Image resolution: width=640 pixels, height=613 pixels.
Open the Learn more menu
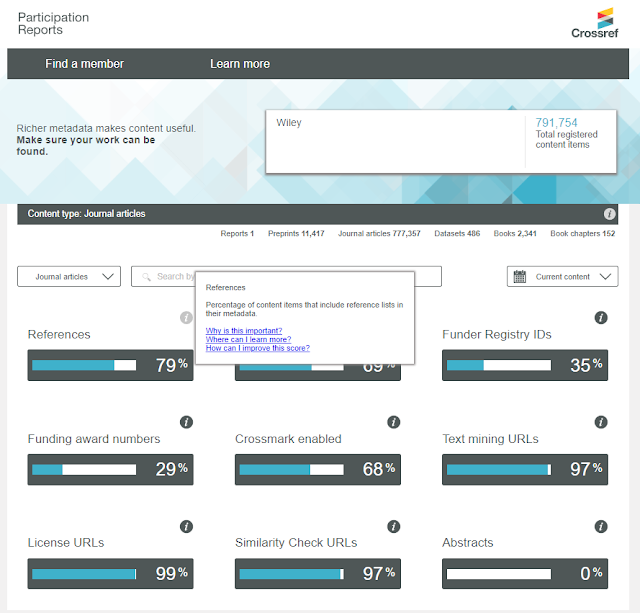pos(240,64)
